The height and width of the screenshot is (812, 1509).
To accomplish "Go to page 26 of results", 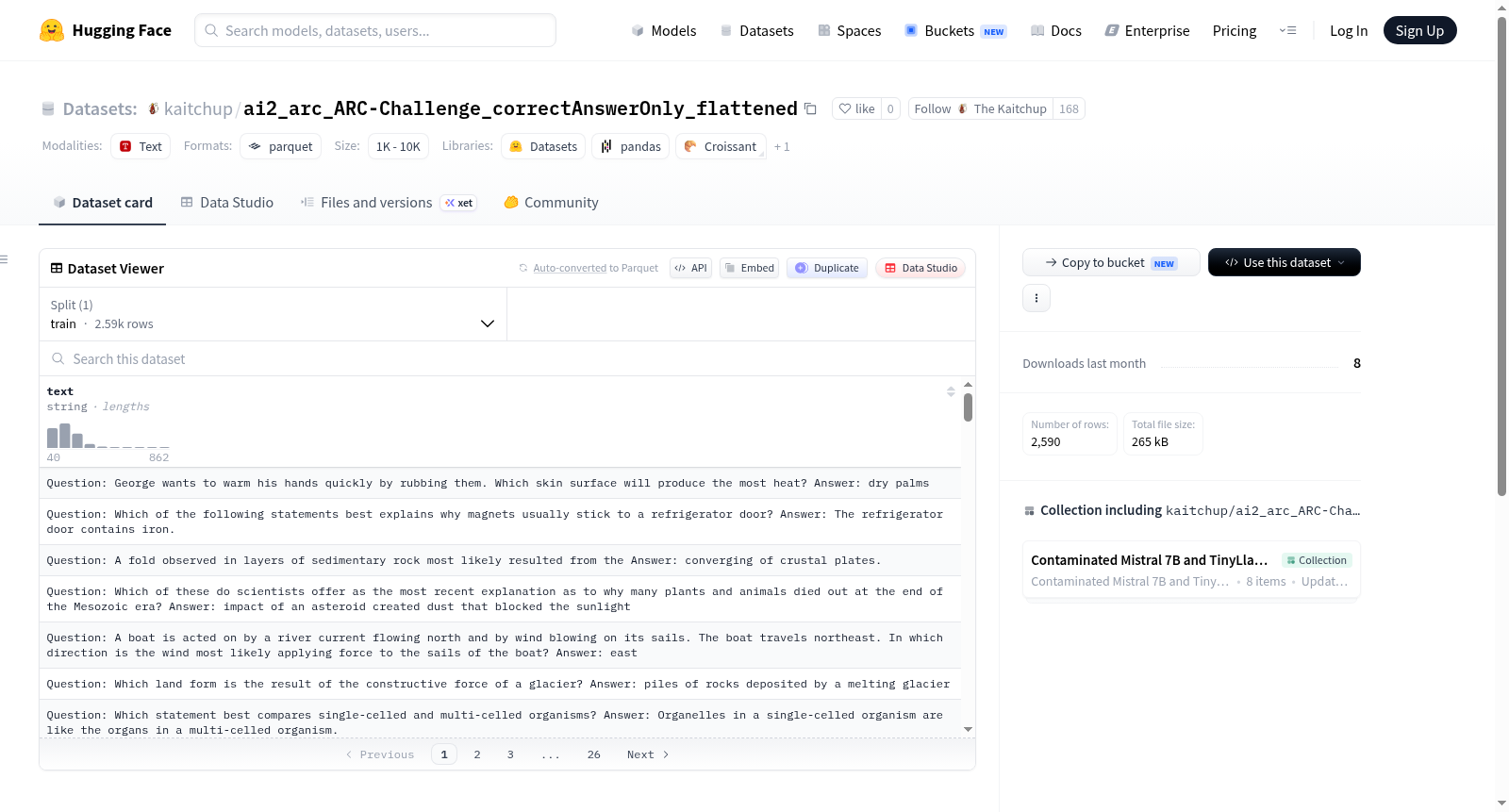I will pyautogui.click(x=593, y=754).
